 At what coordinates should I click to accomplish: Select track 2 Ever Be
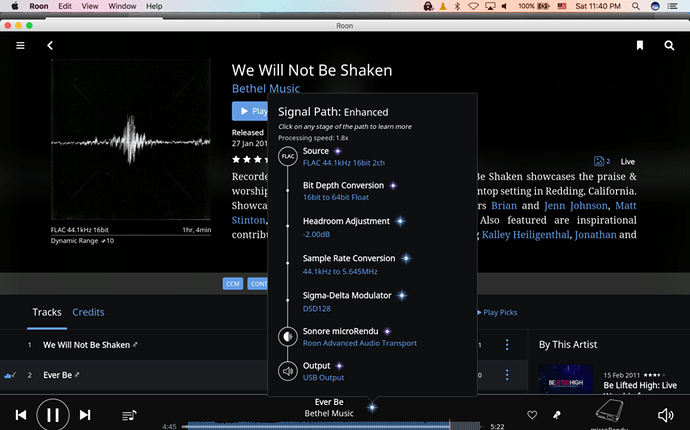[57, 375]
